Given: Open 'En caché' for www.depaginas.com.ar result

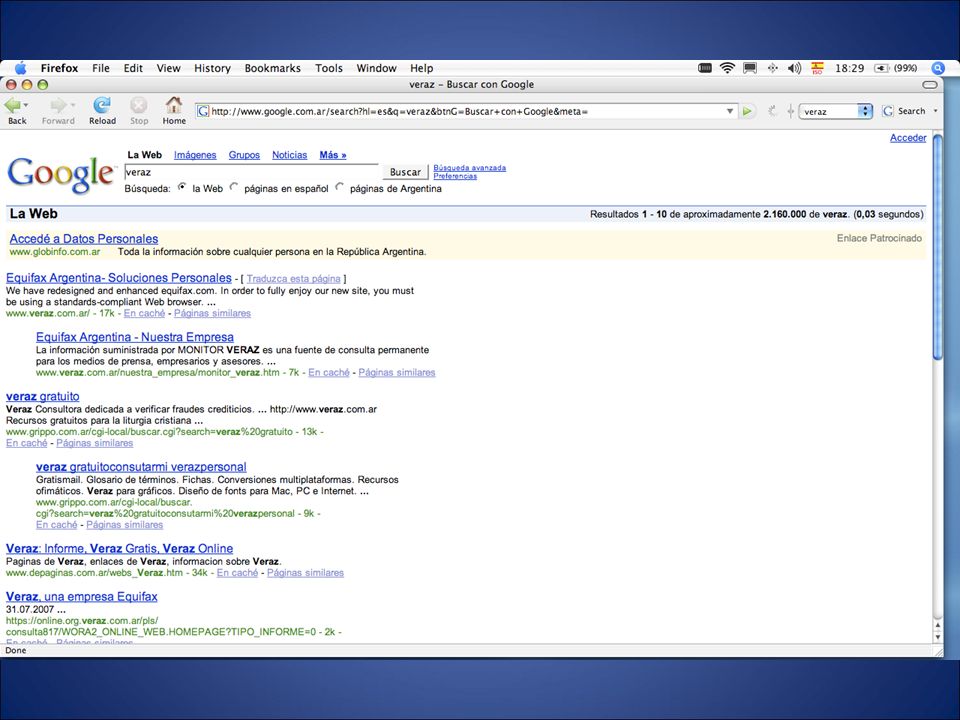Looking at the screenshot, I should [238, 573].
